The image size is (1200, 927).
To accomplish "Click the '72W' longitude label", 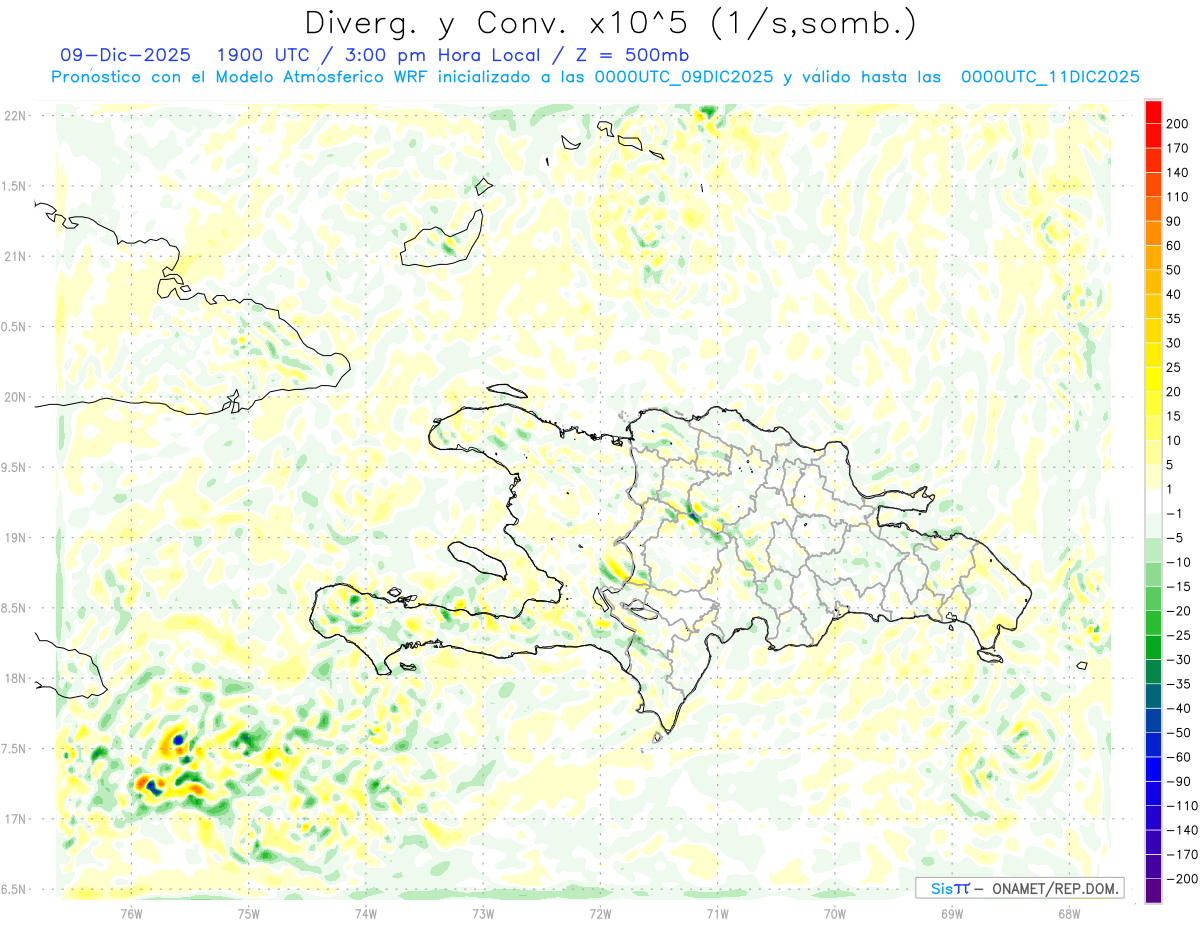I will tap(600, 913).
